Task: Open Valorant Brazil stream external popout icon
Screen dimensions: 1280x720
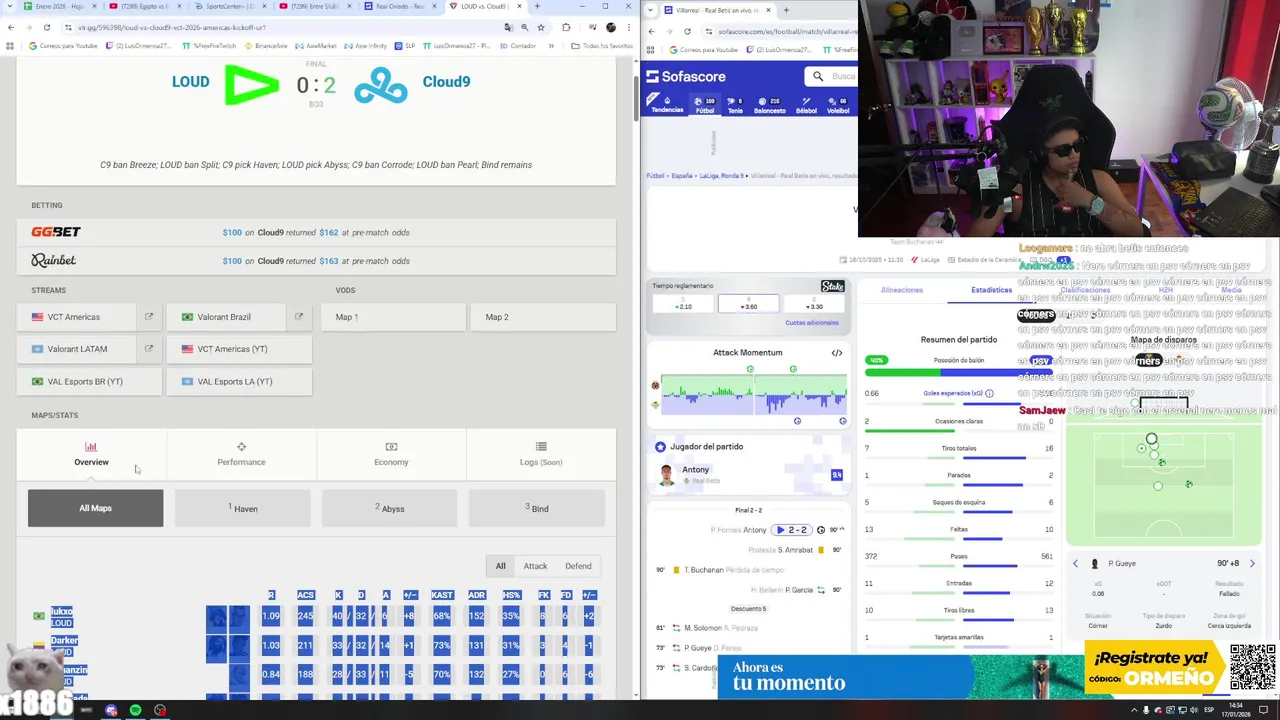Action: 298,317
